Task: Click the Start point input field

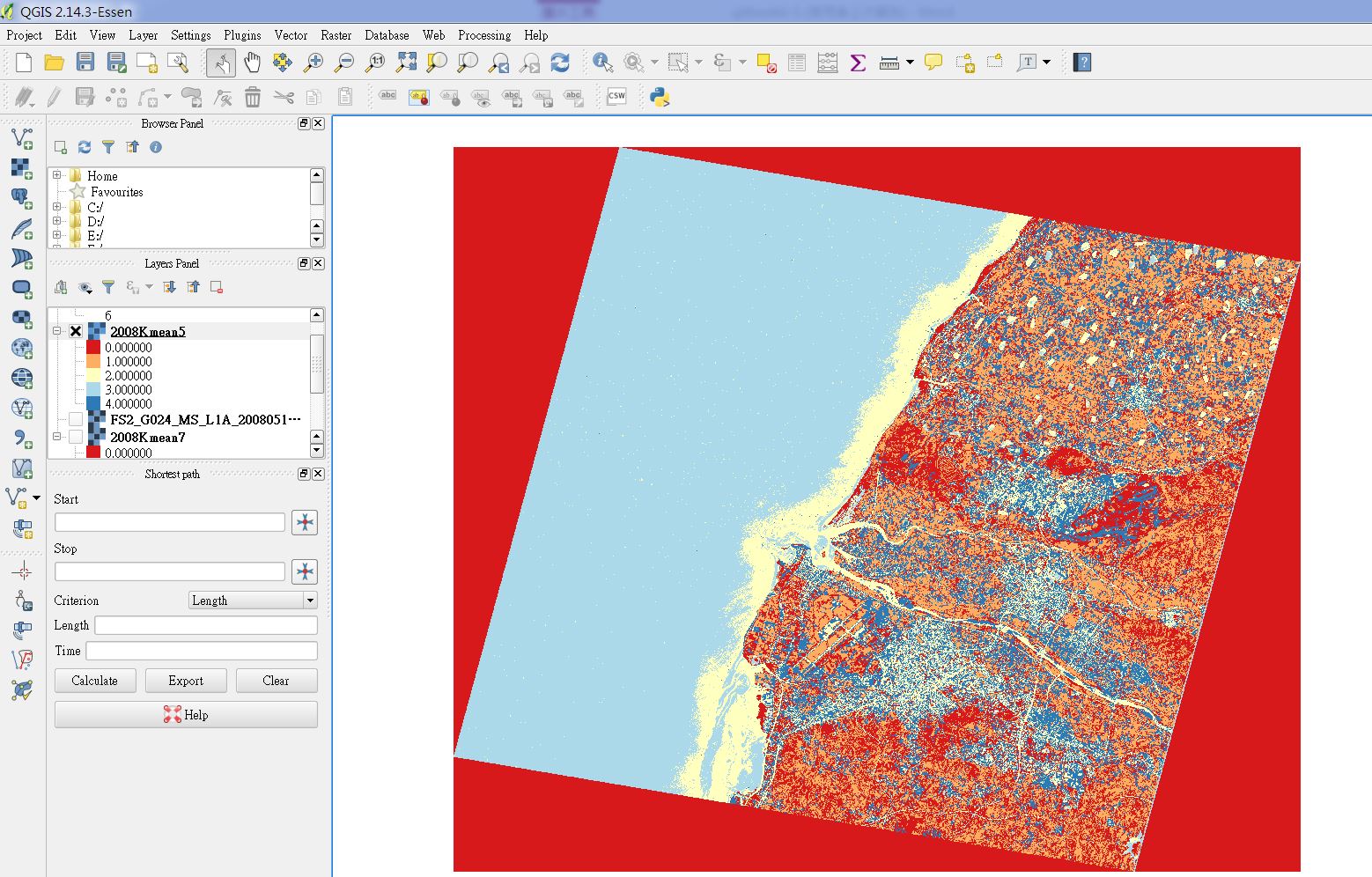Action: 170,522
